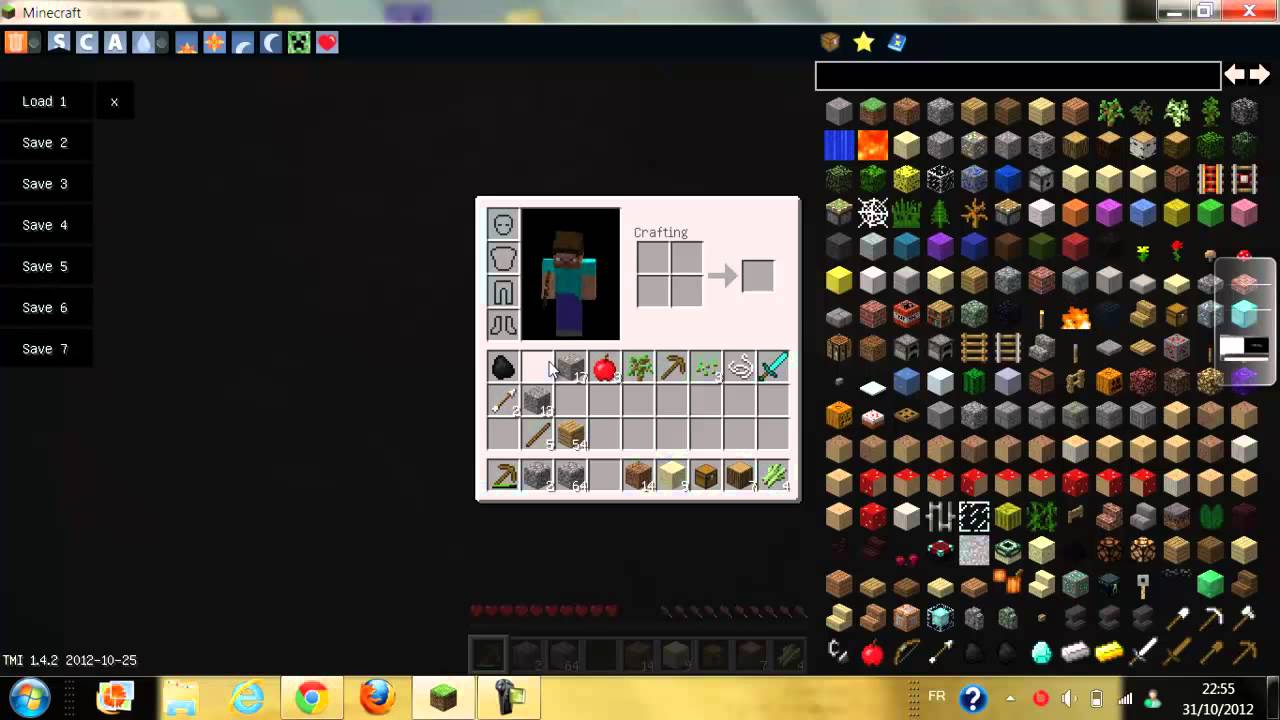Open Windows Start menu
The image size is (1280, 720).
[28, 697]
